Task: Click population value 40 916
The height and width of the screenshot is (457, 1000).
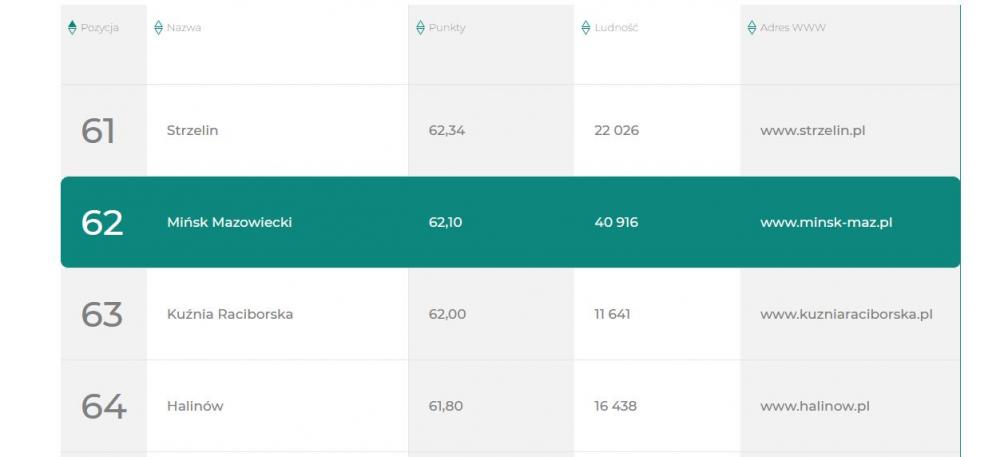Action: point(616,222)
